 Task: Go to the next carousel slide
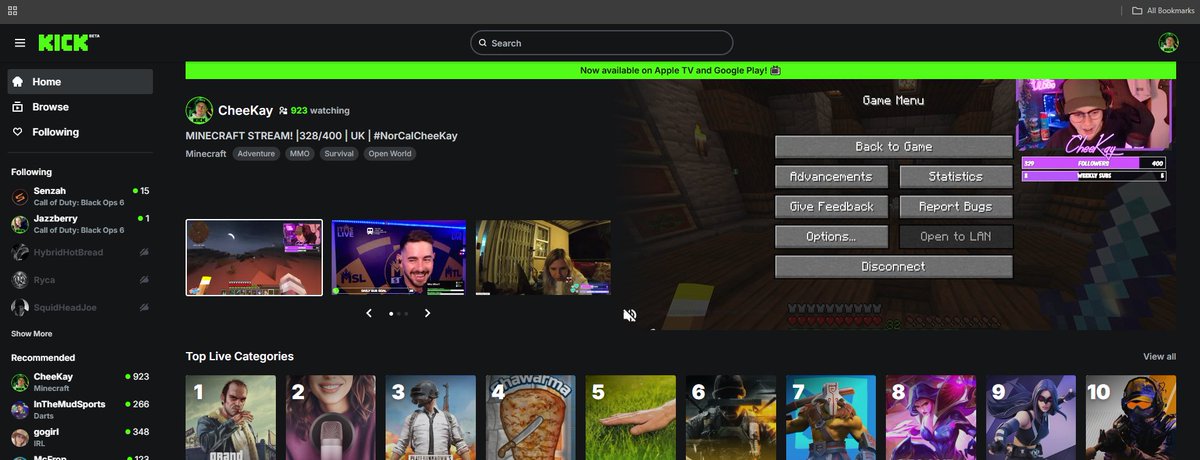tap(428, 313)
